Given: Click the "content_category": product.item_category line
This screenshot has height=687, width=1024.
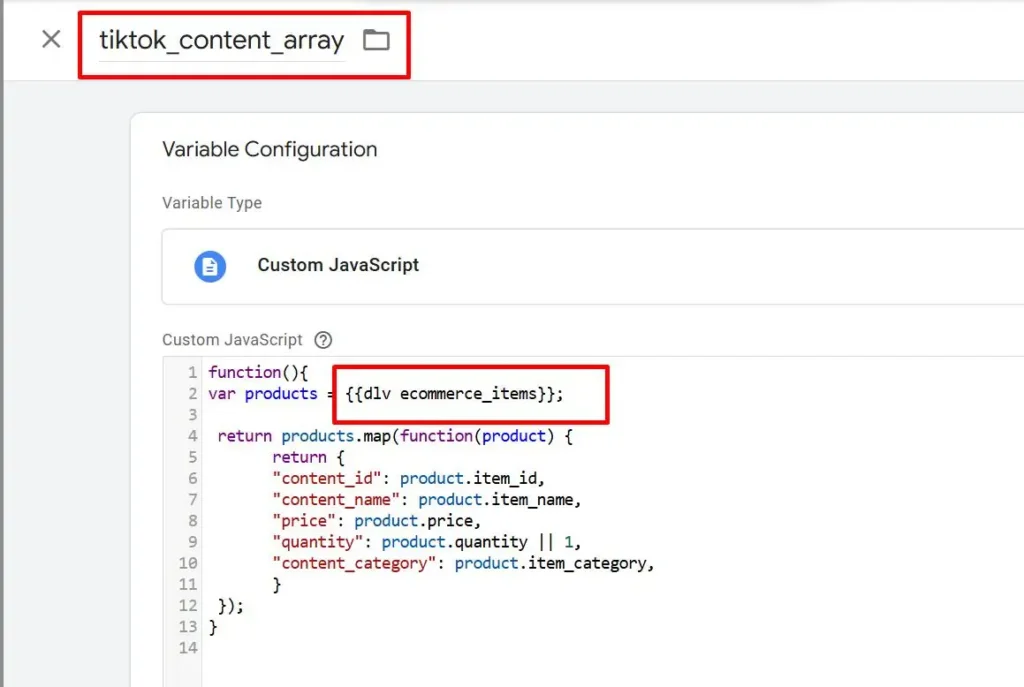Looking at the screenshot, I should [x=463, y=564].
